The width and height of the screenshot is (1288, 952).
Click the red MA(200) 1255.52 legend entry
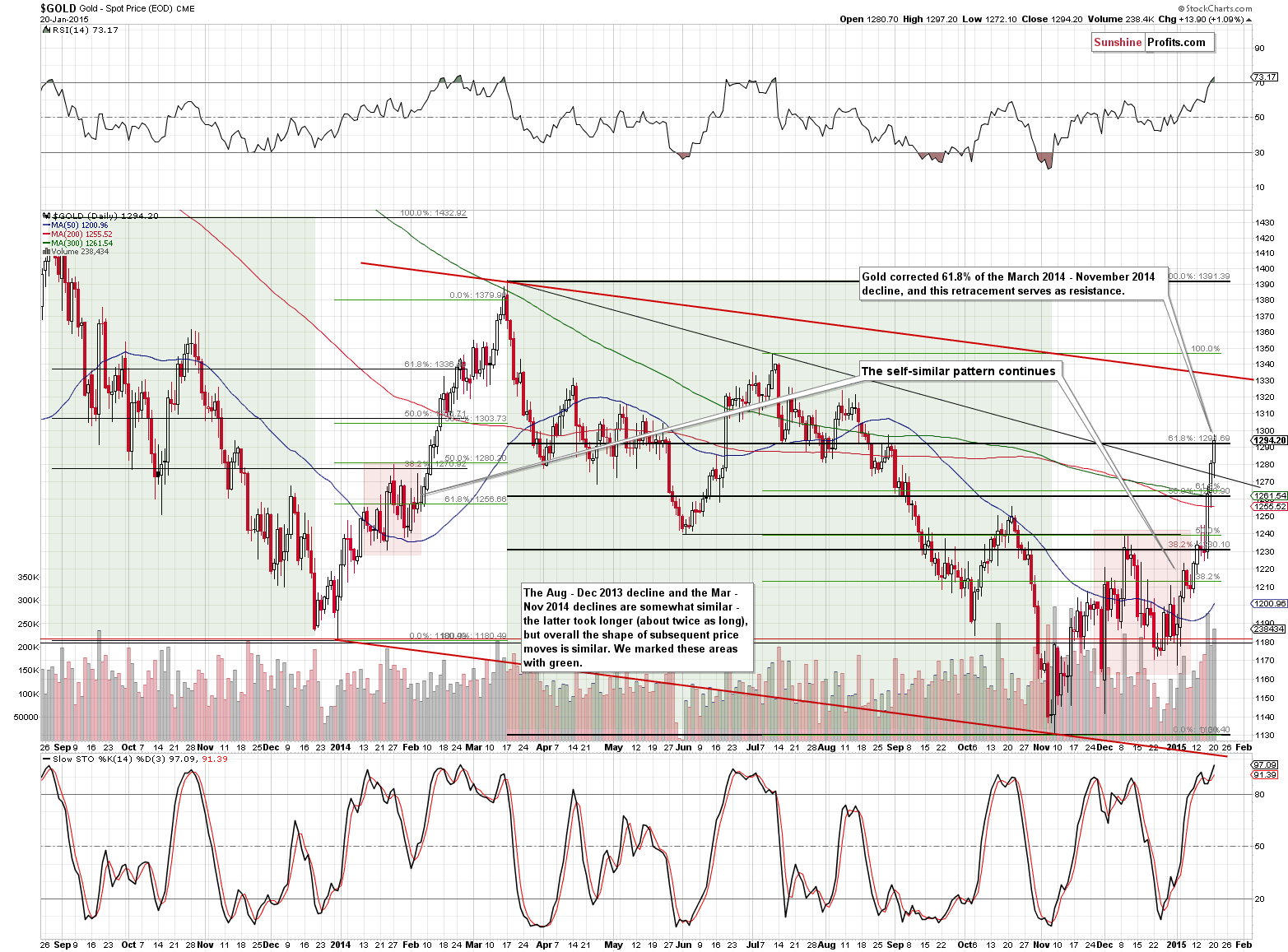(x=77, y=235)
